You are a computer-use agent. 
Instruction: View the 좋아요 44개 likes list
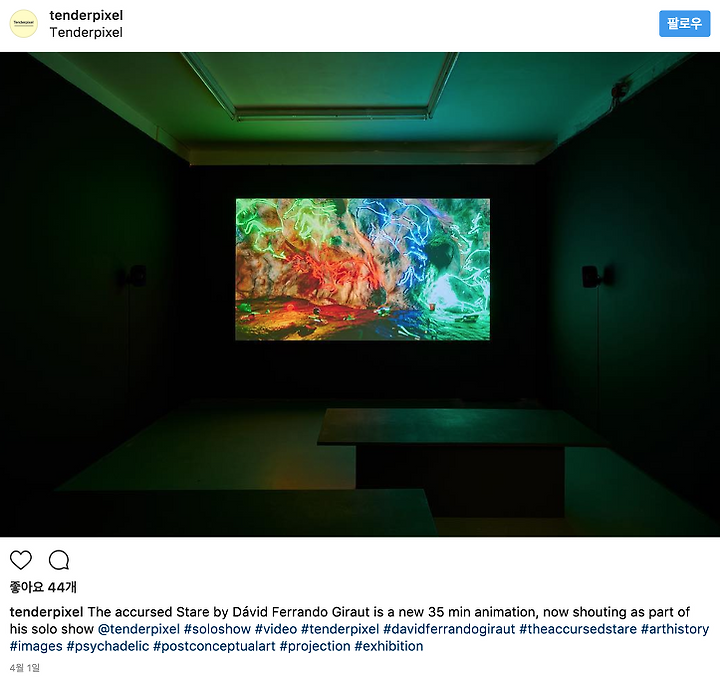[x=43, y=587]
